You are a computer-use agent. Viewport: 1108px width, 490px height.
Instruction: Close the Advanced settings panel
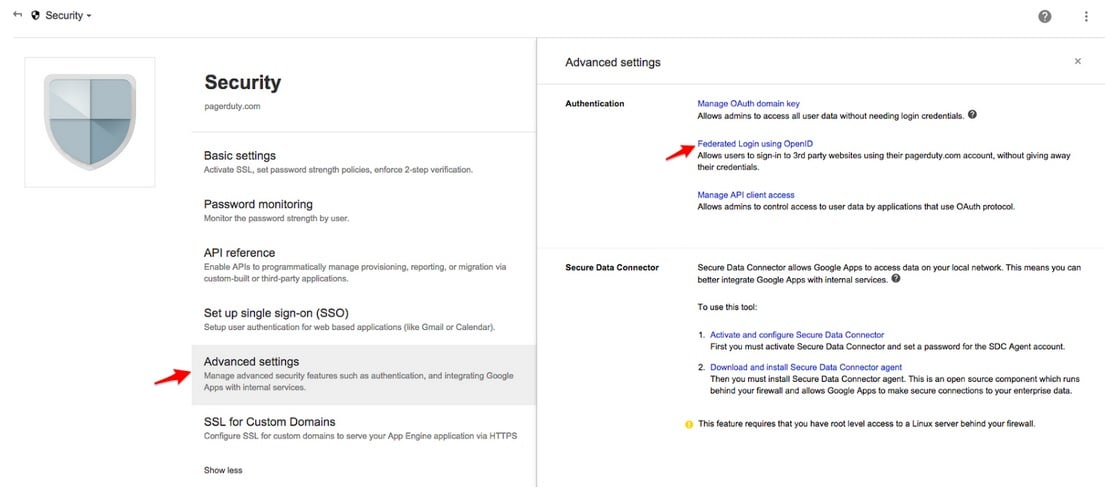pyautogui.click(x=1077, y=61)
